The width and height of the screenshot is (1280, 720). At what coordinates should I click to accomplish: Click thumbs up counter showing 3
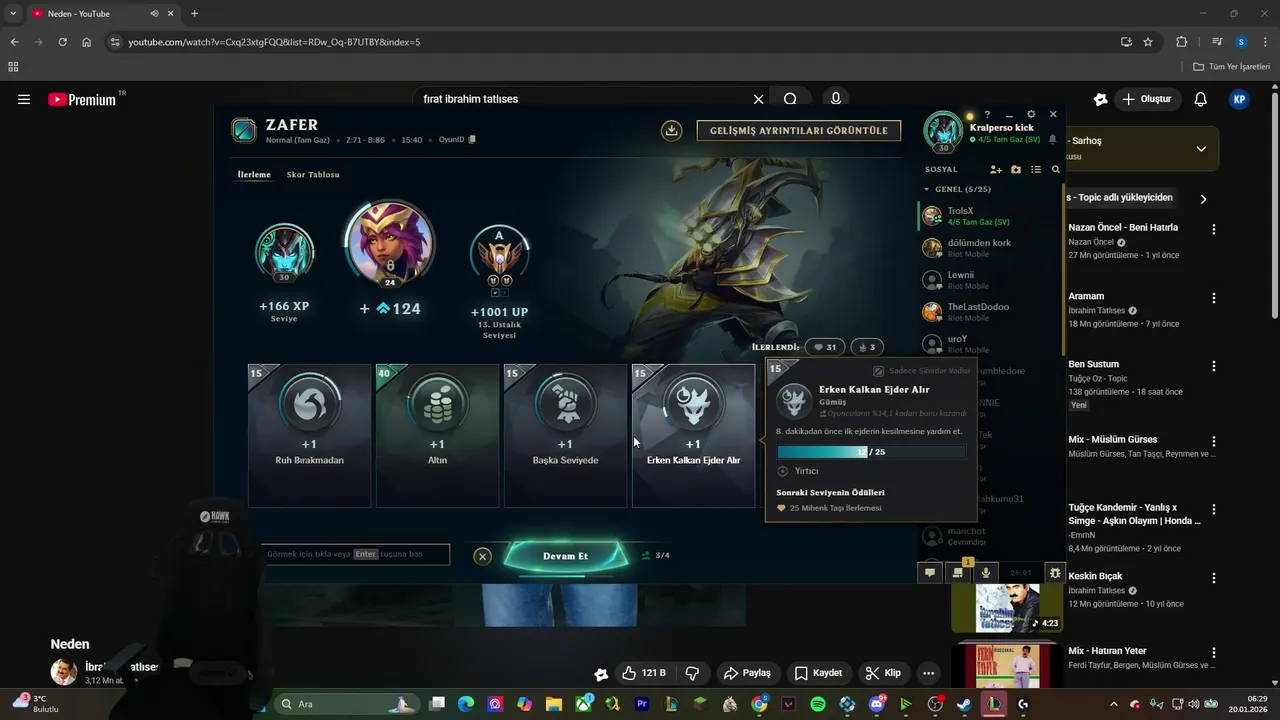click(x=866, y=347)
